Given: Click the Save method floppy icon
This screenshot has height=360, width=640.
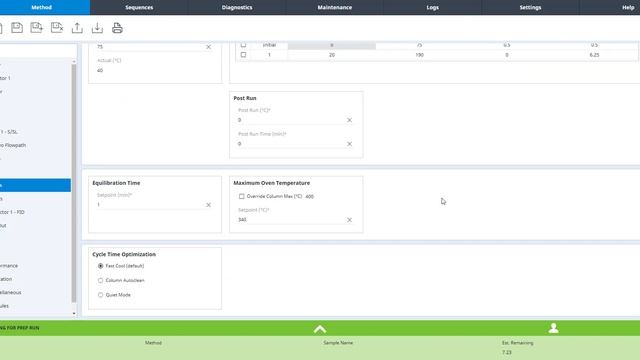Looking at the screenshot, I should tap(17, 28).
